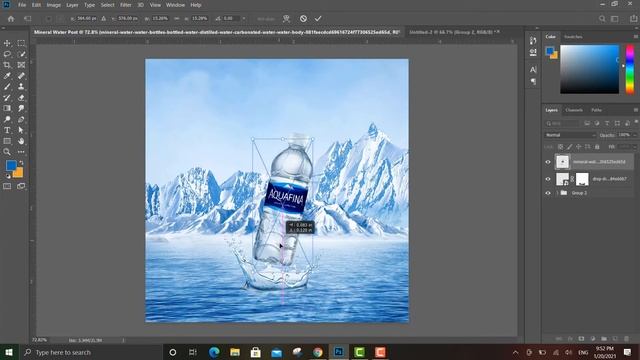
Task: Select the Eraser tool
Action: [x=21, y=98]
